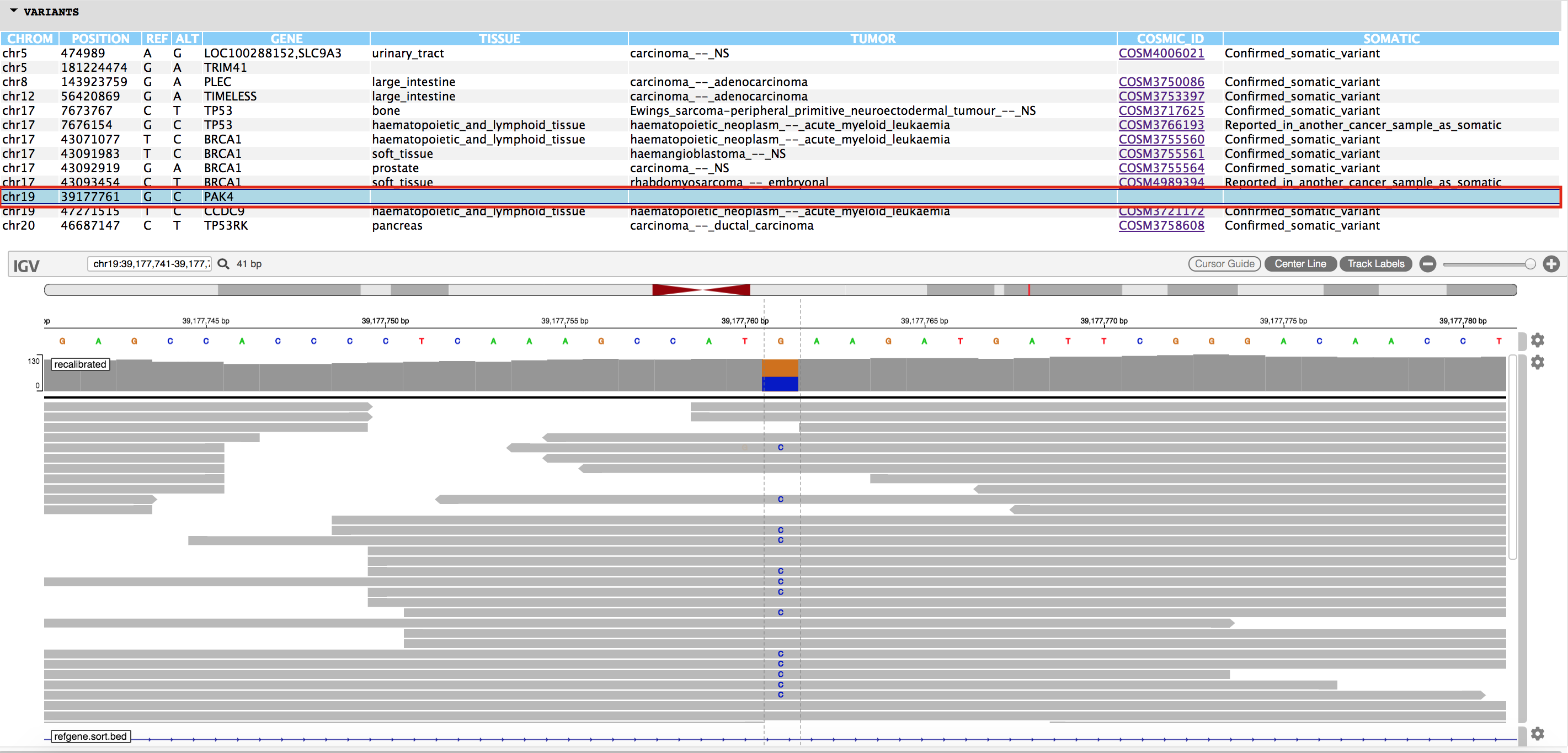This screenshot has width=1568, height=753.
Task: Zoom in with the plus icon
Action: (x=1551, y=264)
